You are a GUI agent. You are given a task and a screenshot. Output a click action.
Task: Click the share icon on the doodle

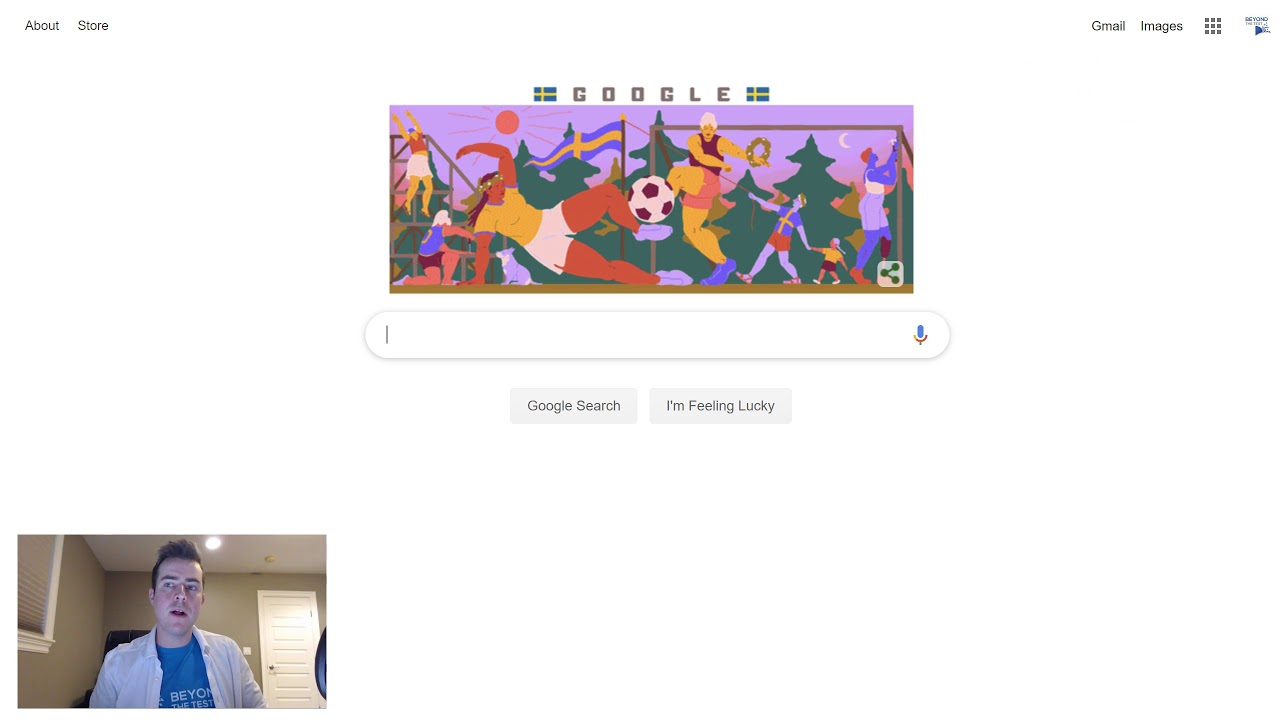point(890,274)
